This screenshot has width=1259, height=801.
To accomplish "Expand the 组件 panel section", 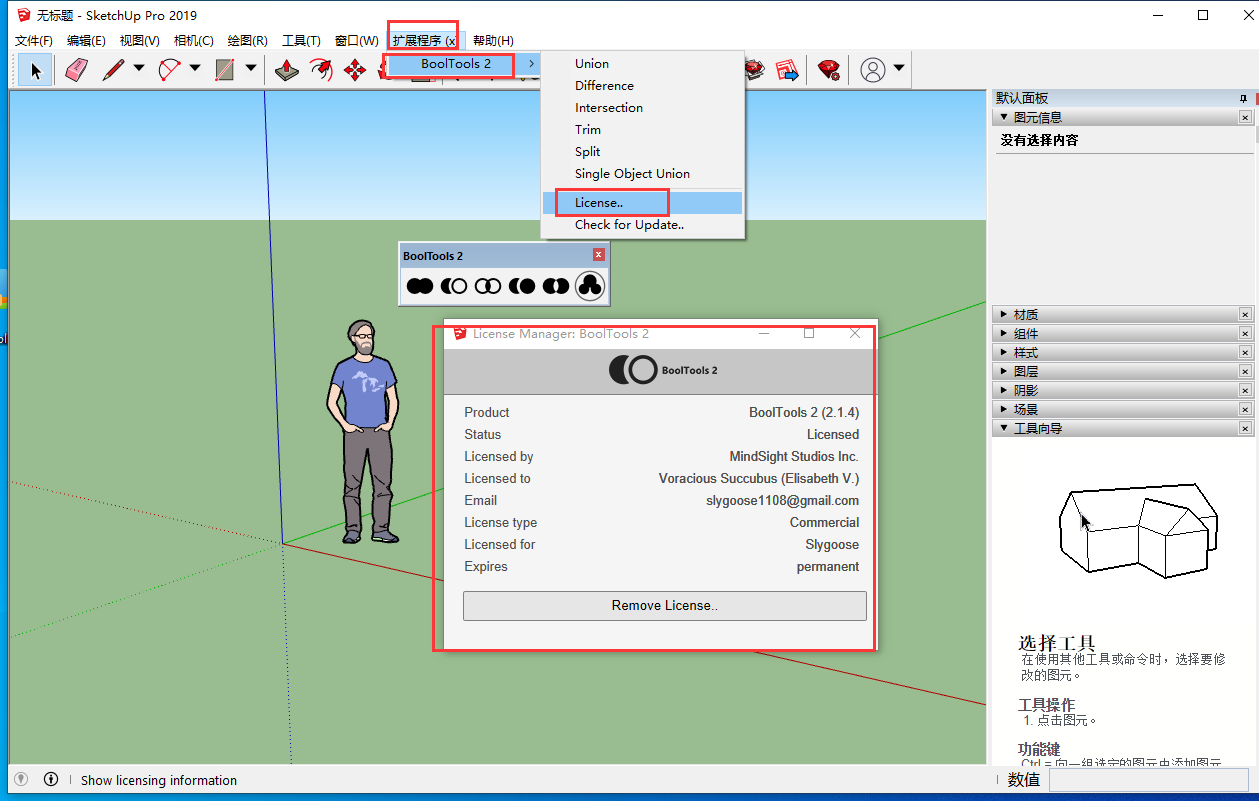I will pyautogui.click(x=1004, y=333).
